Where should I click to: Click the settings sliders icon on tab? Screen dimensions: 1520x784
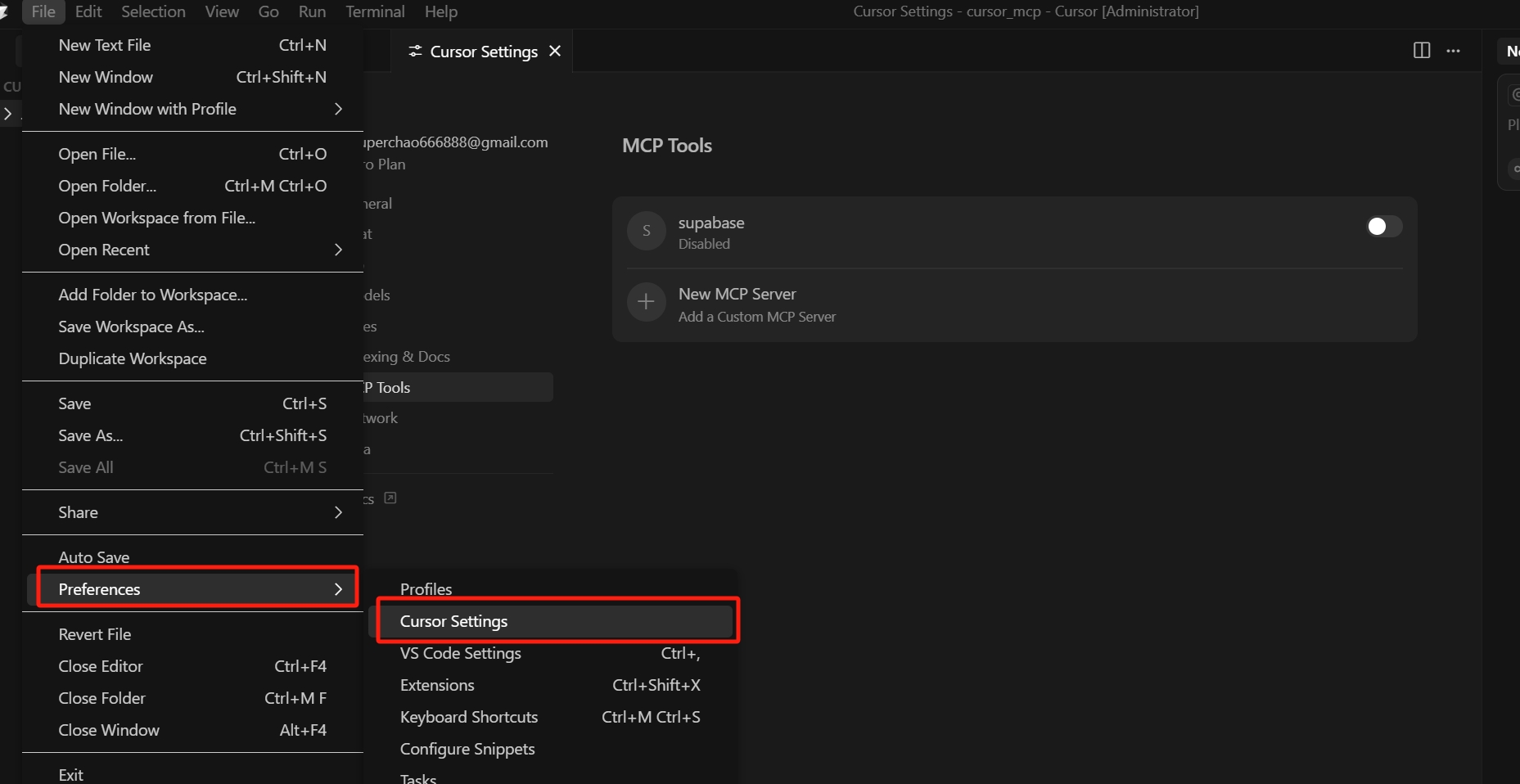[x=415, y=52]
